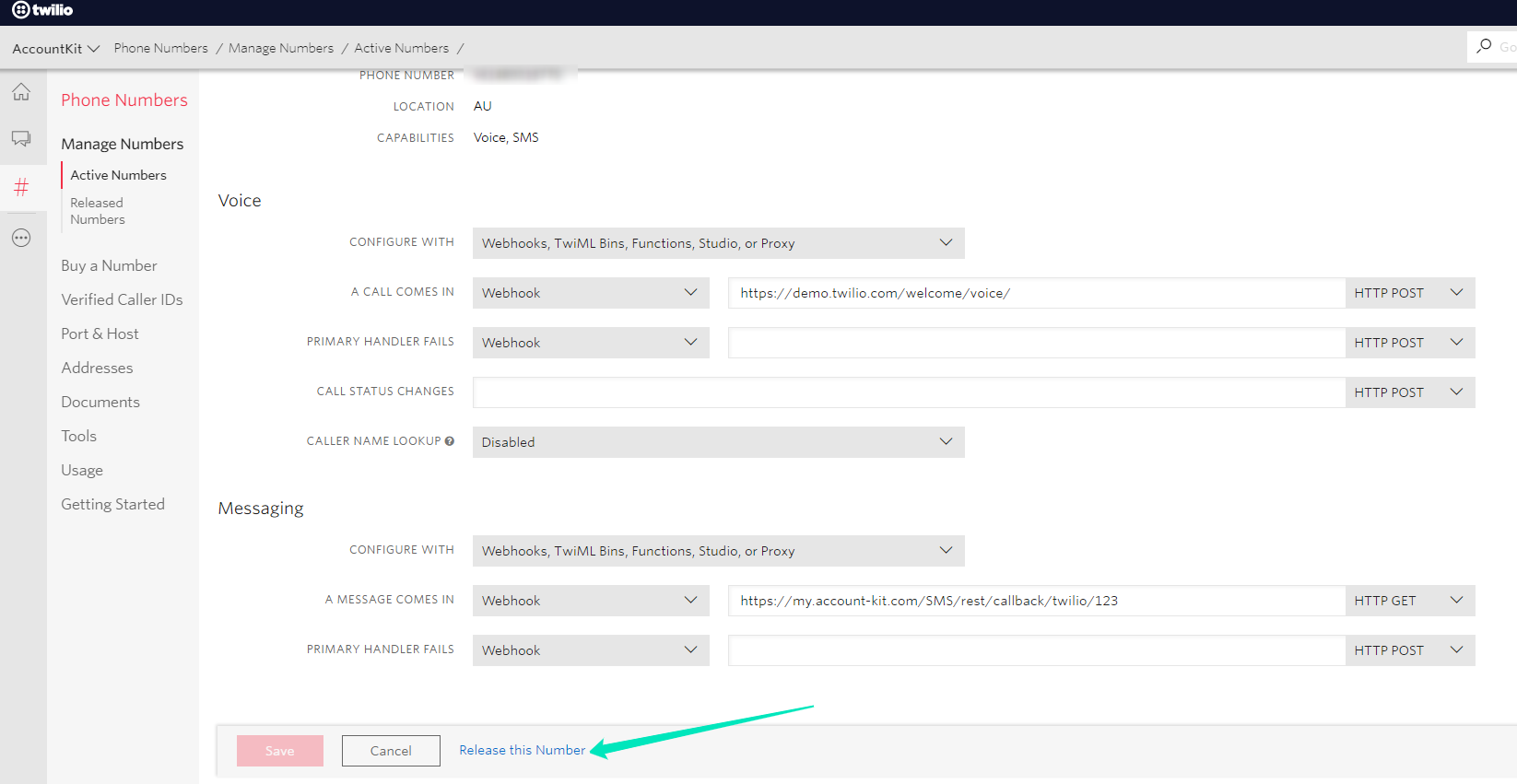Open Buy a Number page

[109, 265]
